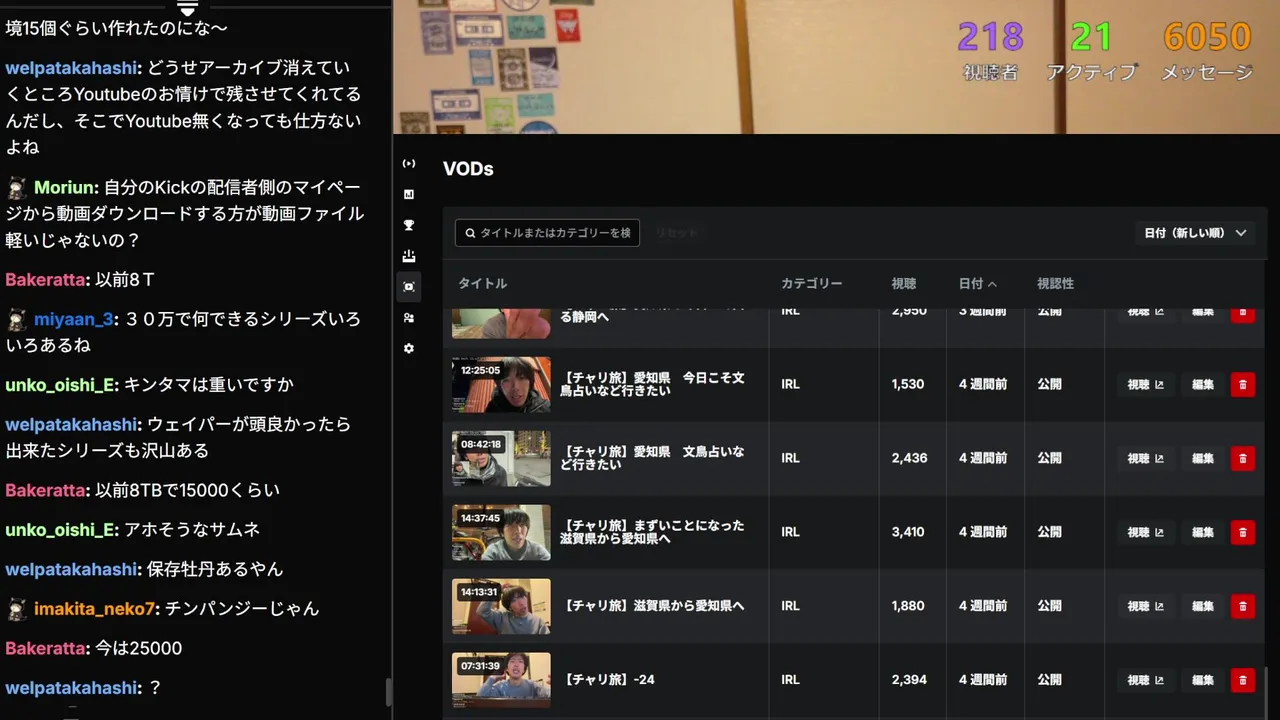
Task: Open the stream/live icon in dashboard sidebar
Action: pyautogui.click(x=409, y=163)
